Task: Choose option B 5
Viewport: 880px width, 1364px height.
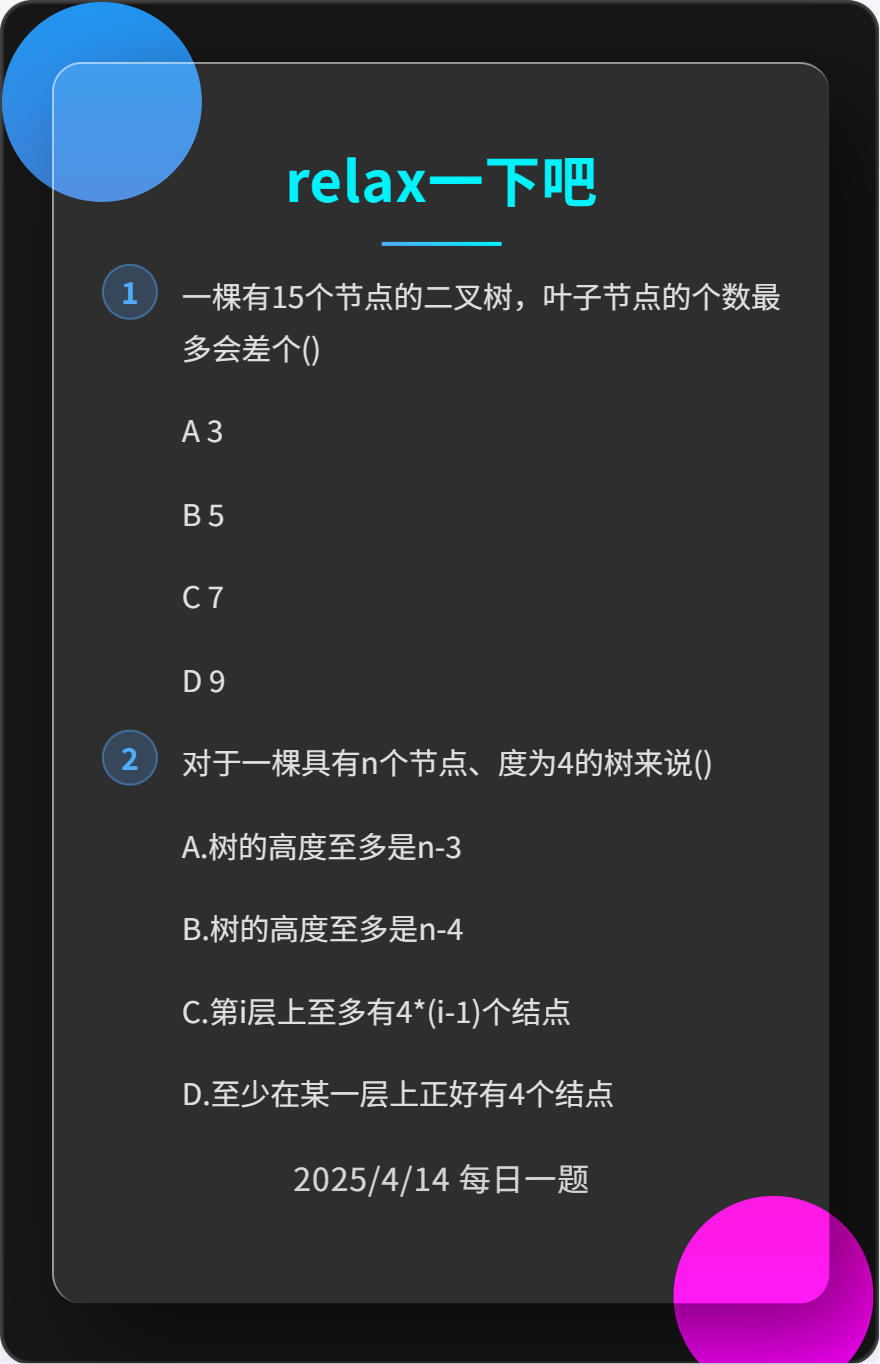Action: pyautogui.click(x=203, y=516)
